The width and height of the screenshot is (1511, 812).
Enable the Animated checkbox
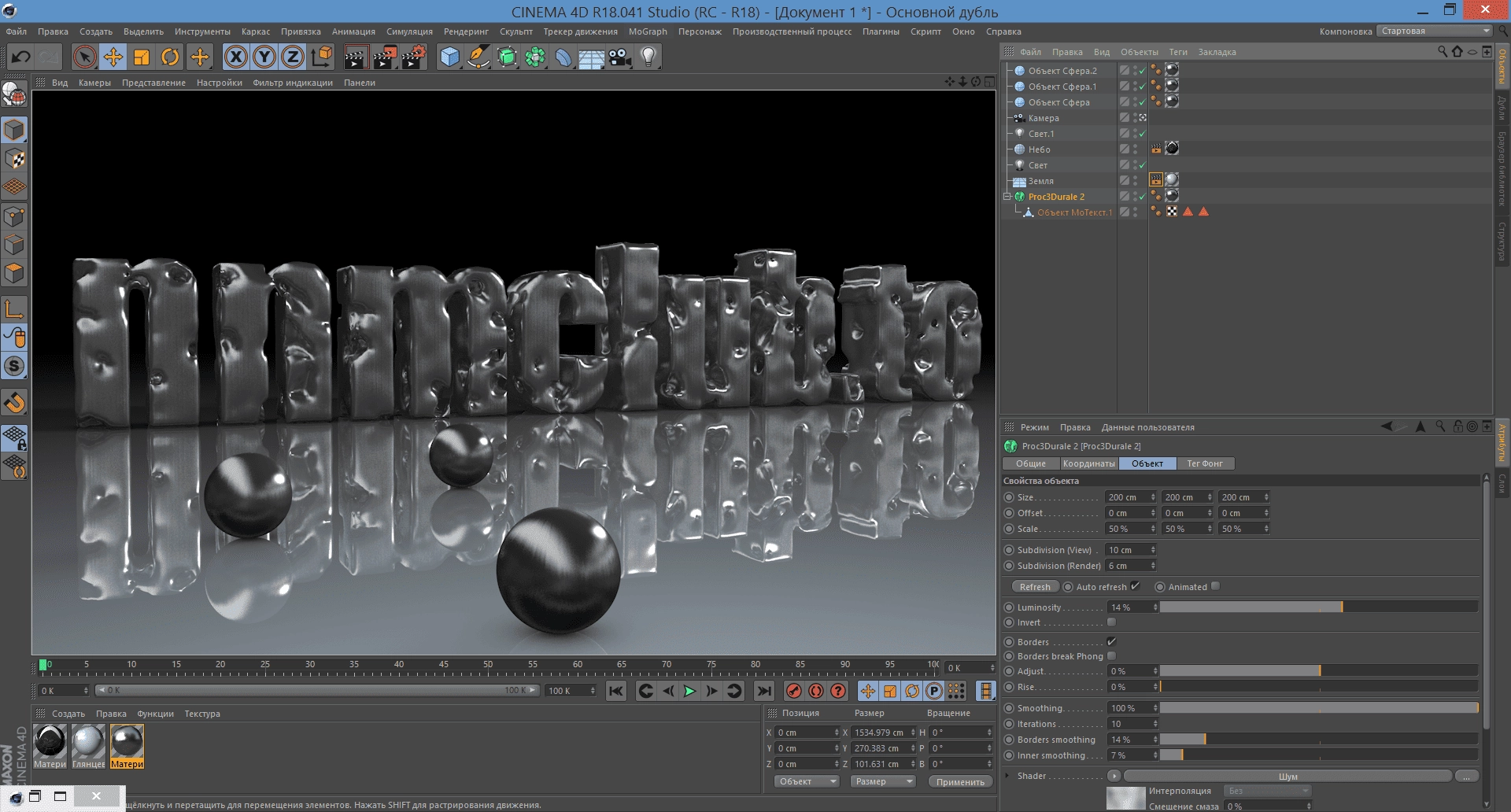(x=1215, y=586)
